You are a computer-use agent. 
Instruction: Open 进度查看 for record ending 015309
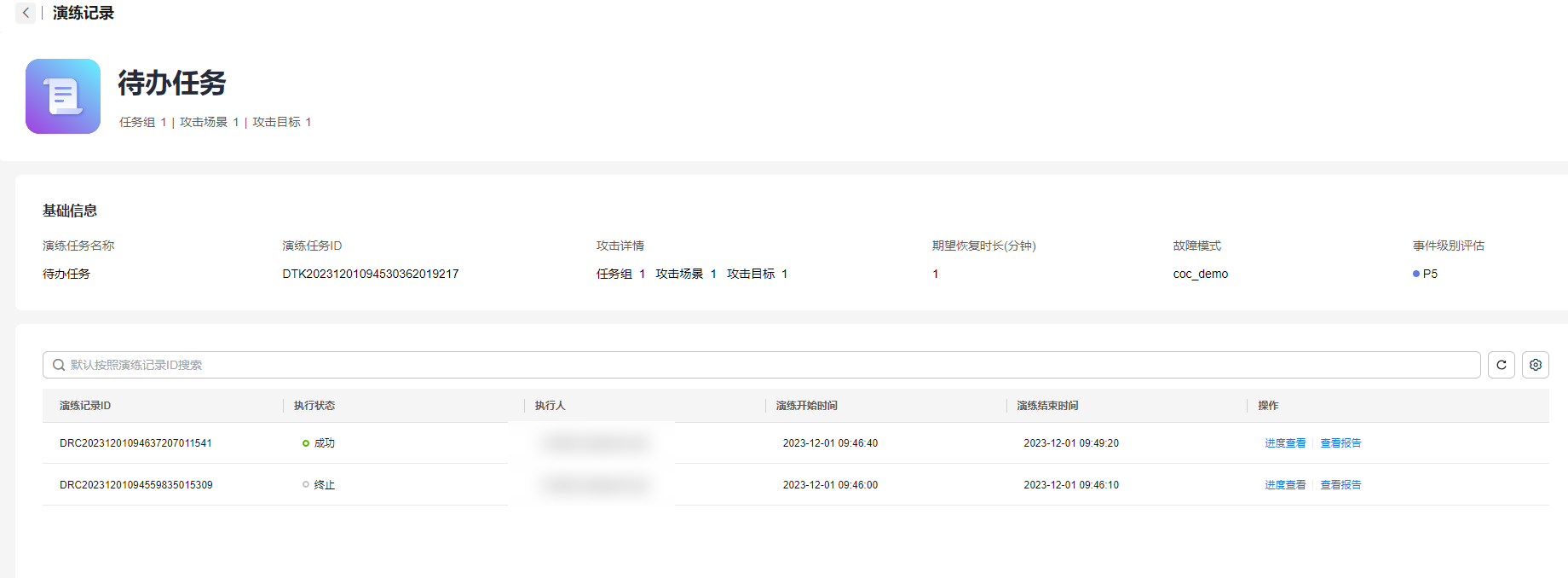pos(1285,485)
